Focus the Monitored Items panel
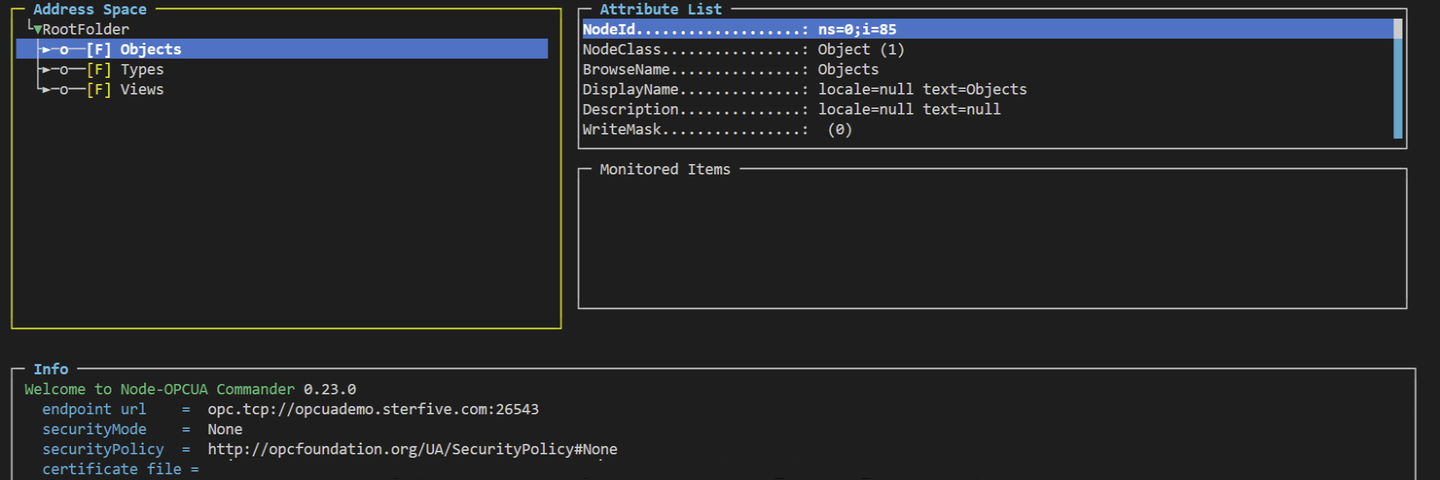This screenshot has width=1440, height=480. click(992, 240)
